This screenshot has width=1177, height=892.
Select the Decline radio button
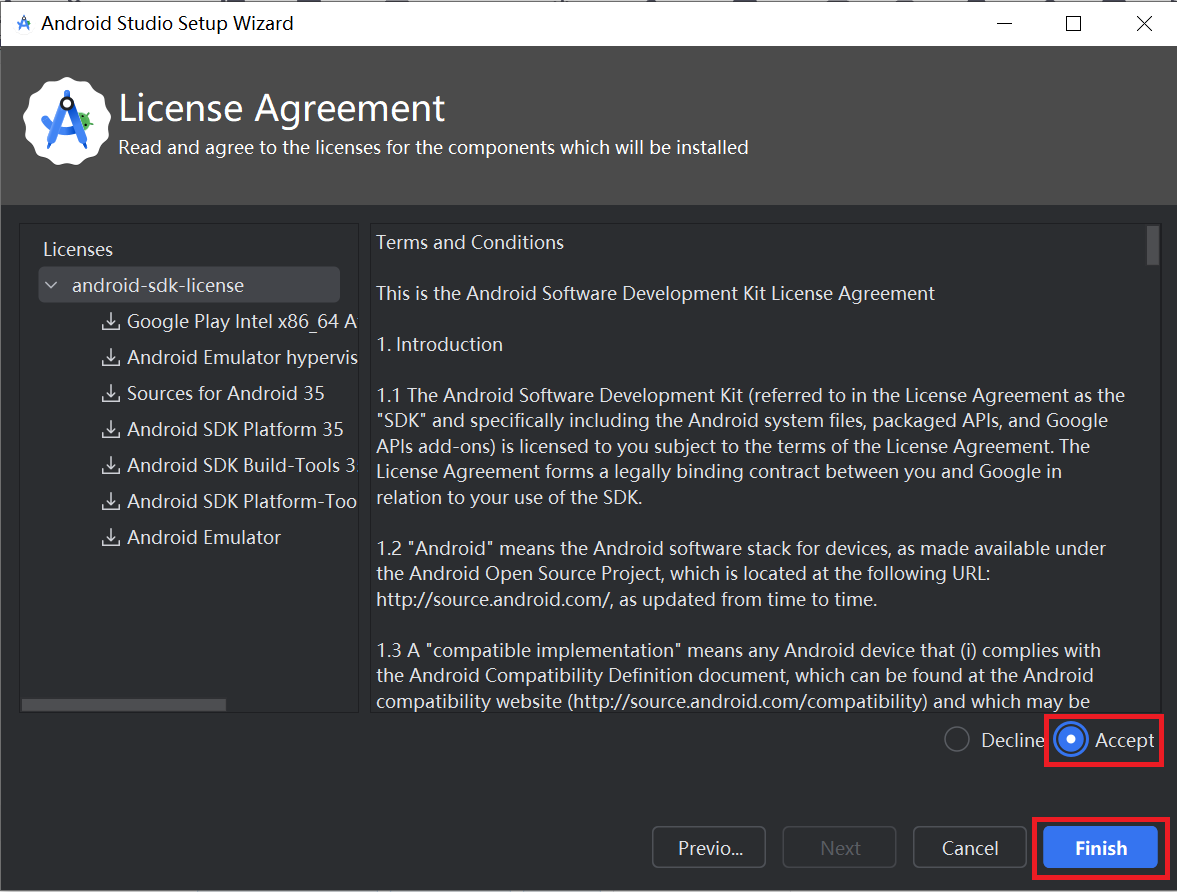click(957, 740)
